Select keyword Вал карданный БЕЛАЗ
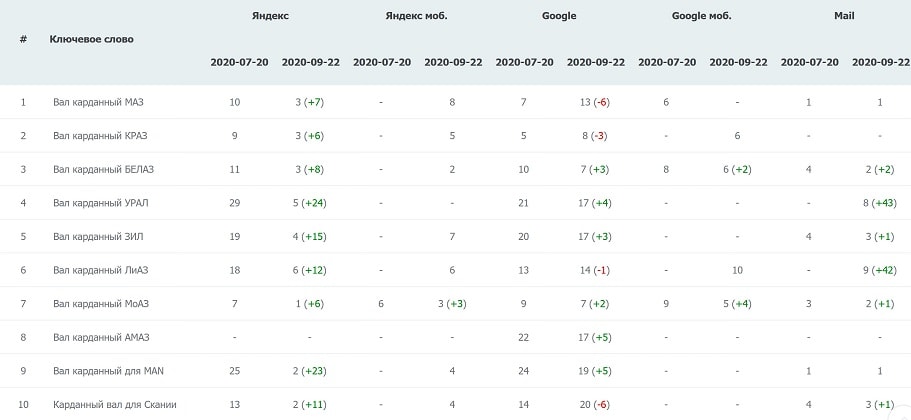Screen dimensions: 911x420 point(103,170)
